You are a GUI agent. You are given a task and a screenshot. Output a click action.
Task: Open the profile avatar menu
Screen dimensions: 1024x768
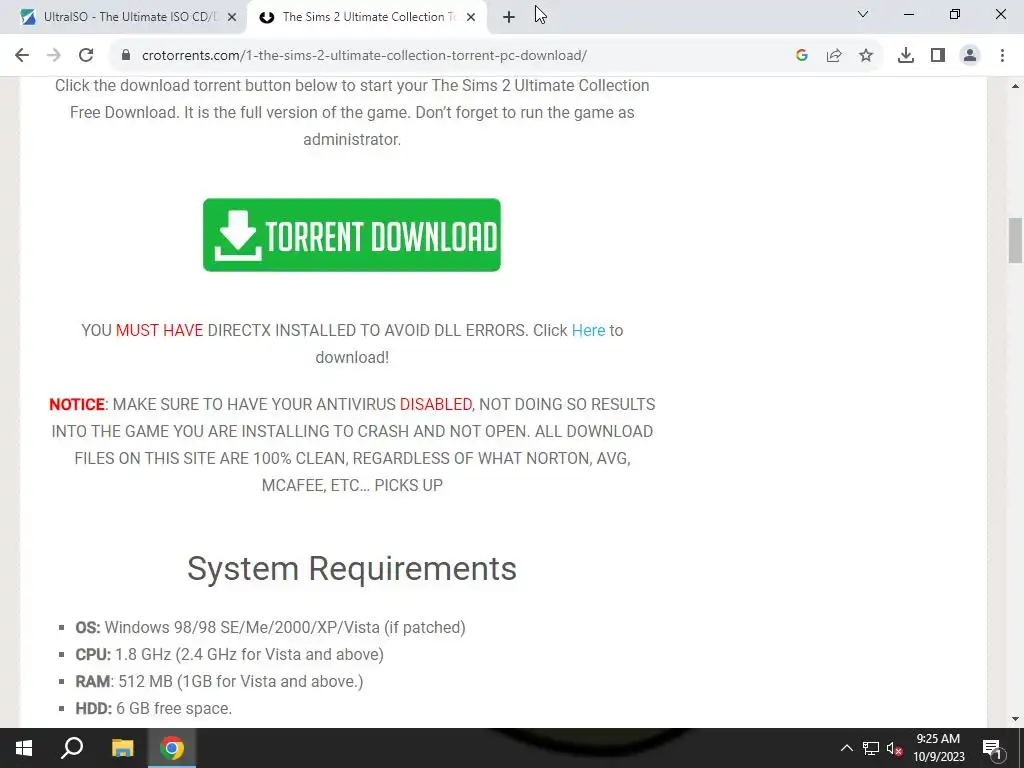click(970, 56)
